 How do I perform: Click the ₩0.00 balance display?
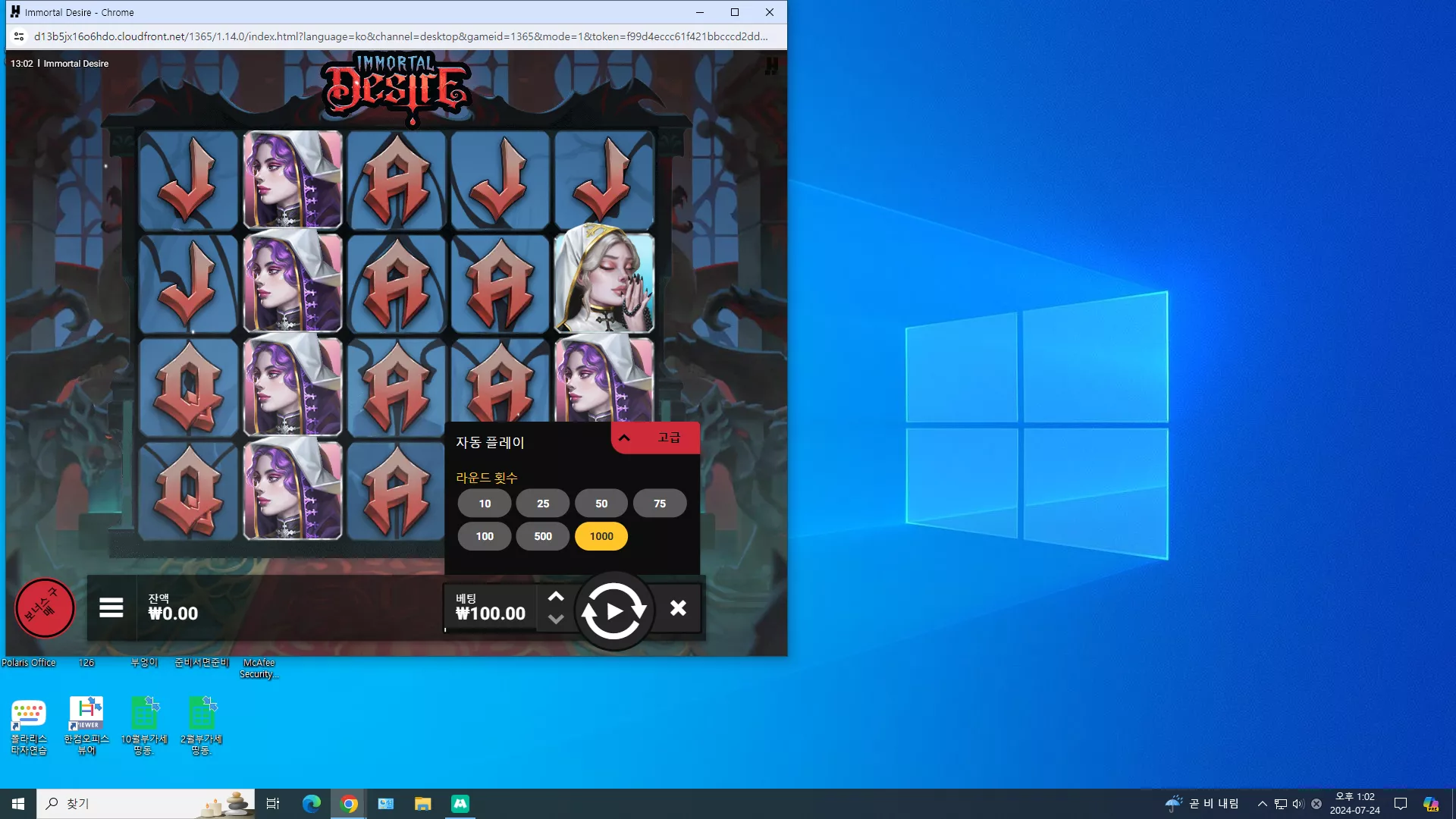coord(173,613)
